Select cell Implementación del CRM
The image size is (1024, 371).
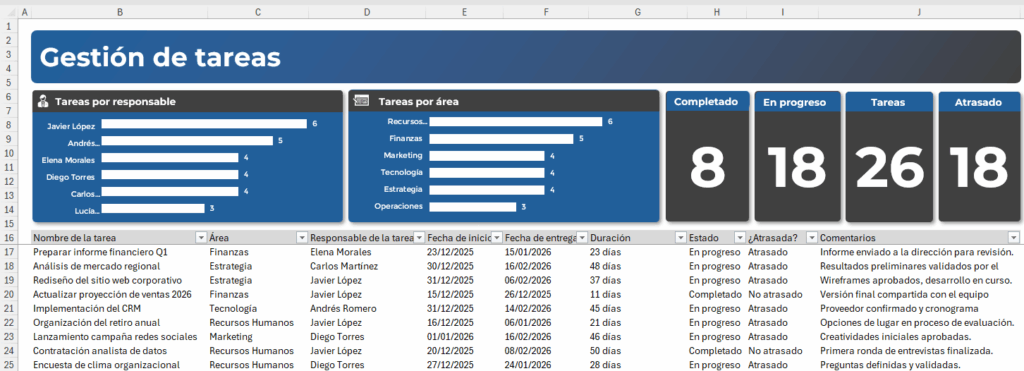(119, 308)
